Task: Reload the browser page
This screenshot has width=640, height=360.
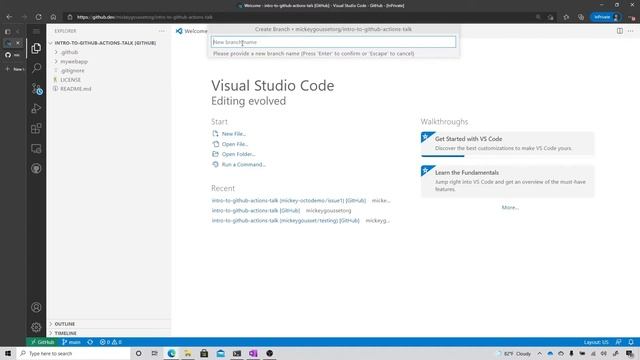Action: point(38,17)
